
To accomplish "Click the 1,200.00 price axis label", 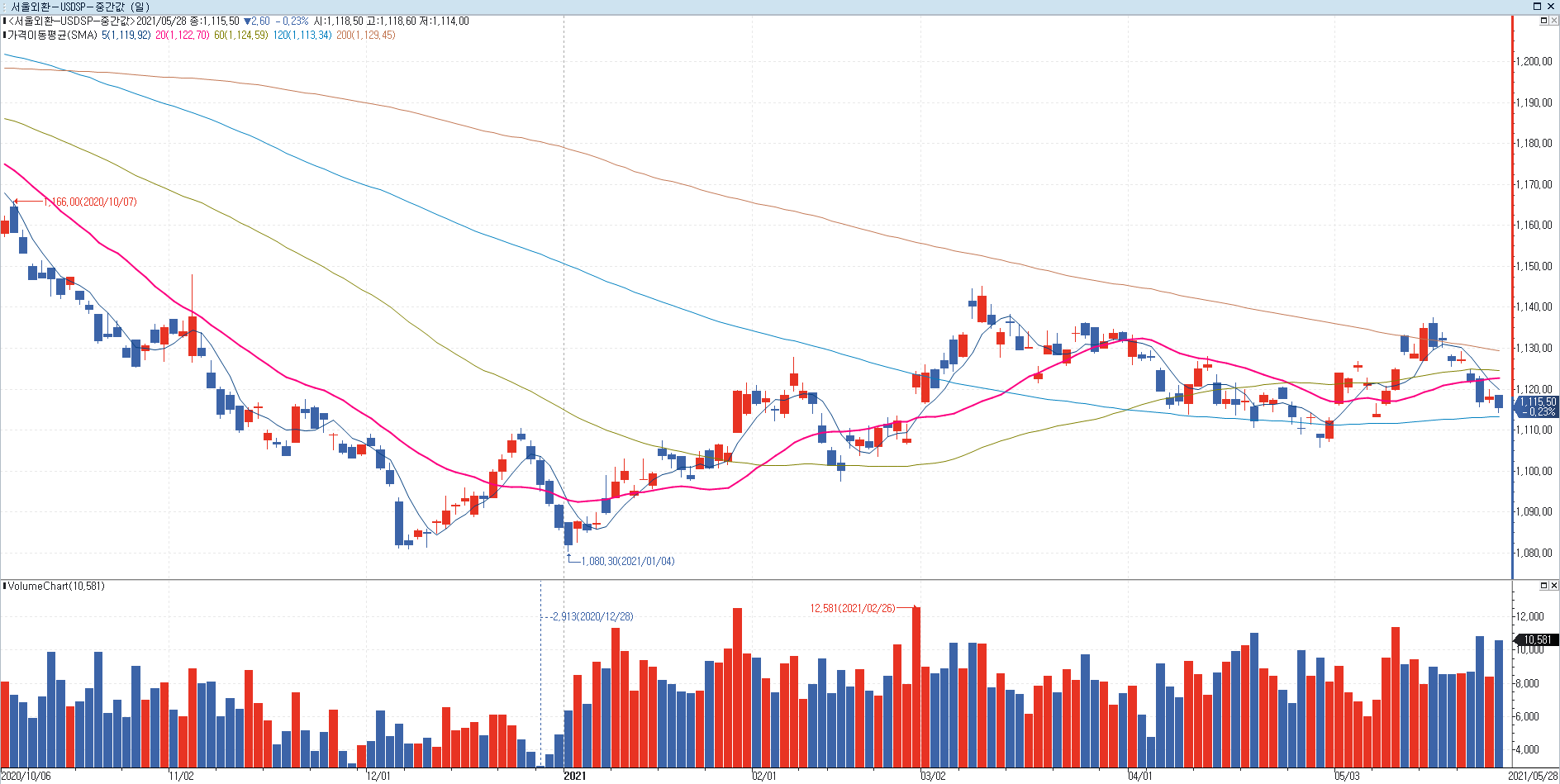I will (1535, 62).
